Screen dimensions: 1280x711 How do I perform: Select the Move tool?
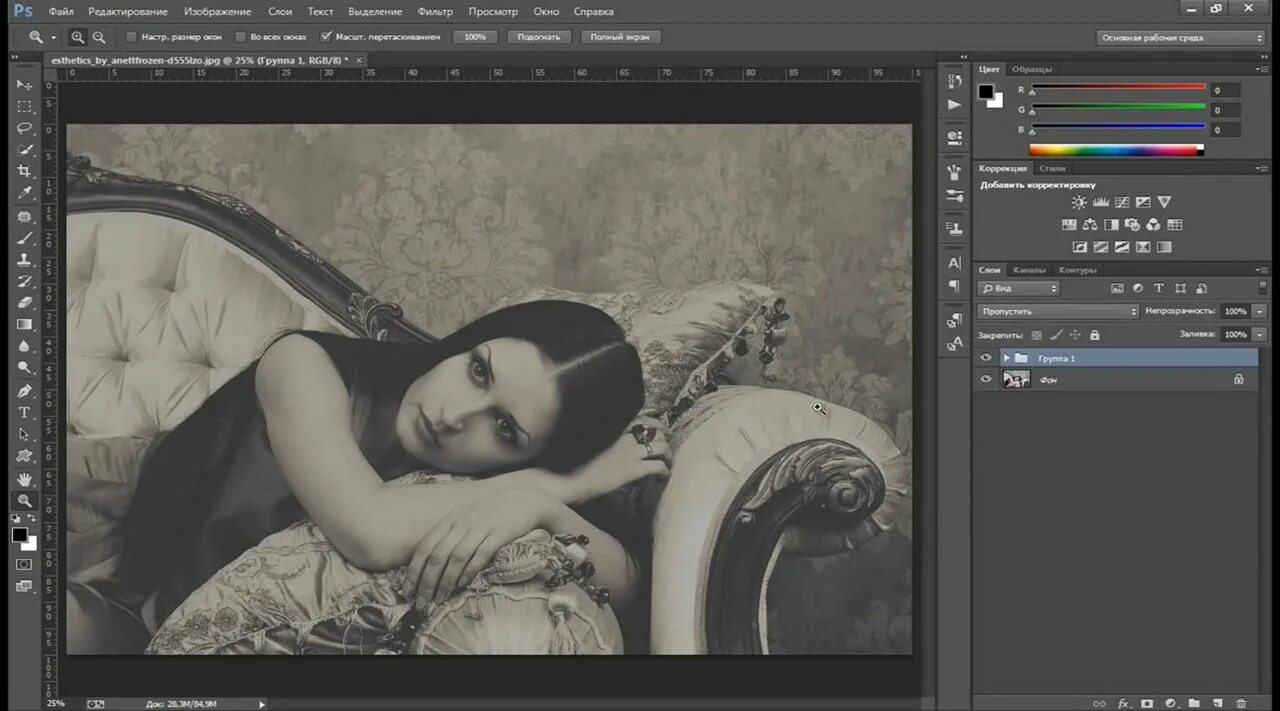[25, 85]
